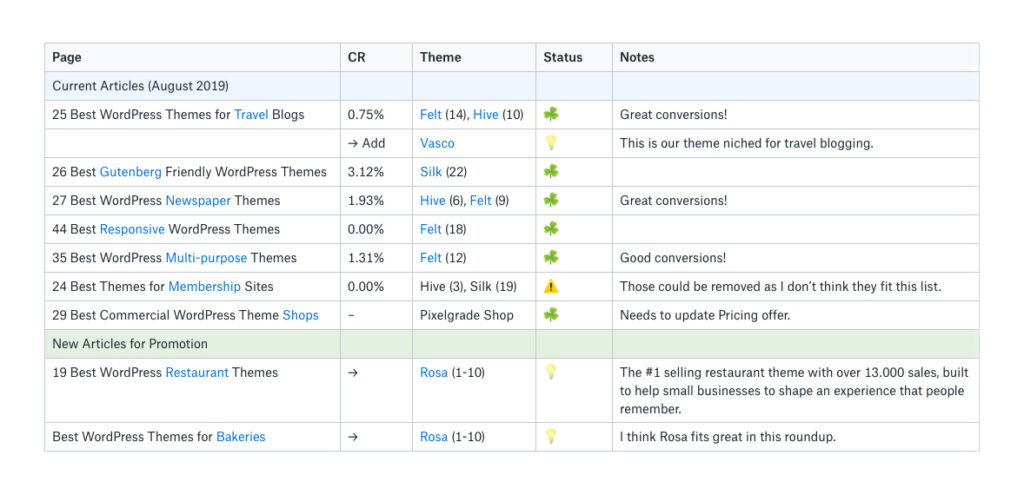Click the arrow in Bakeries row CR cell
Screen dimensions: 1024x495
[x=353, y=437]
